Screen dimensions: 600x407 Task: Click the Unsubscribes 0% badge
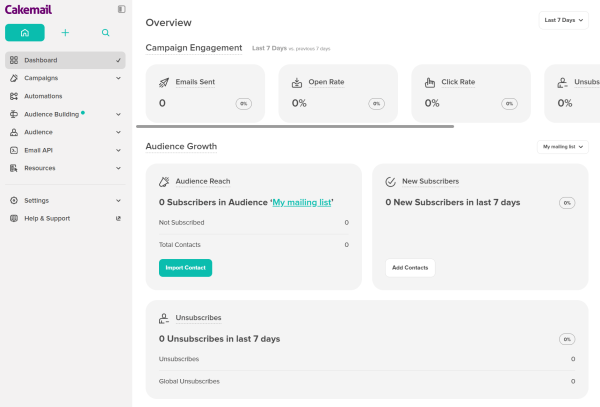[567, 339]
